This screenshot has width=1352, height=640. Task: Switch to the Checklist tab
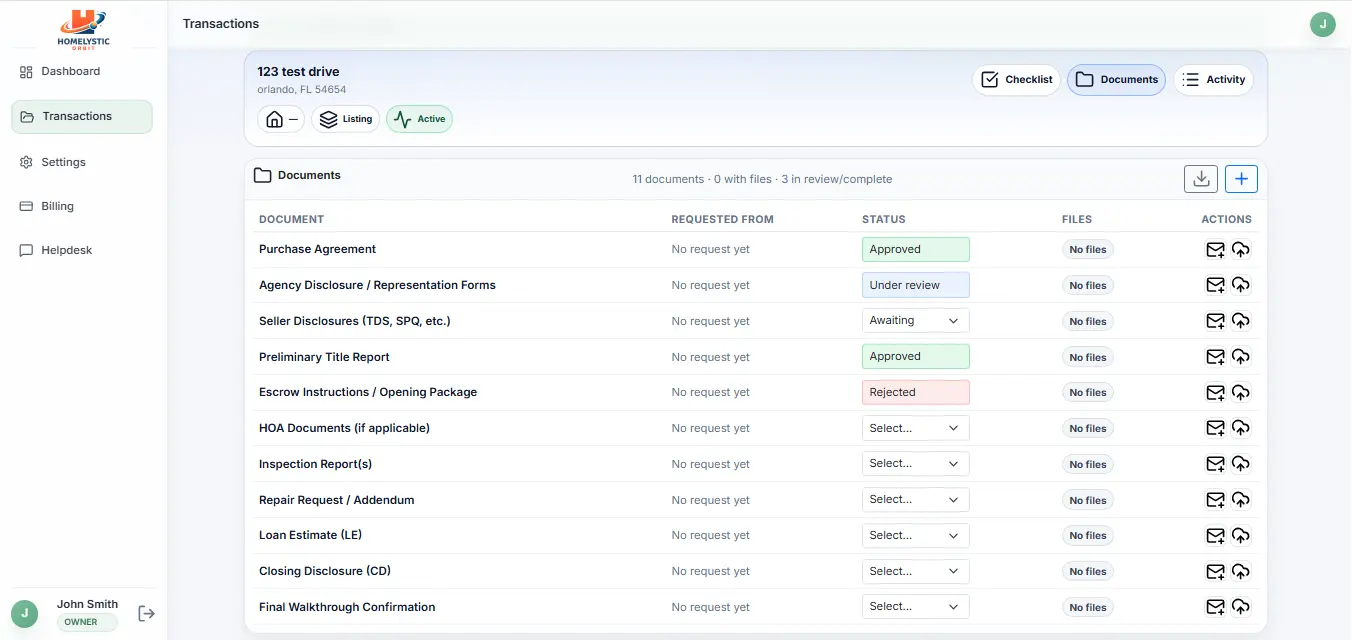pyautogui.click(x=1016, y=79)
